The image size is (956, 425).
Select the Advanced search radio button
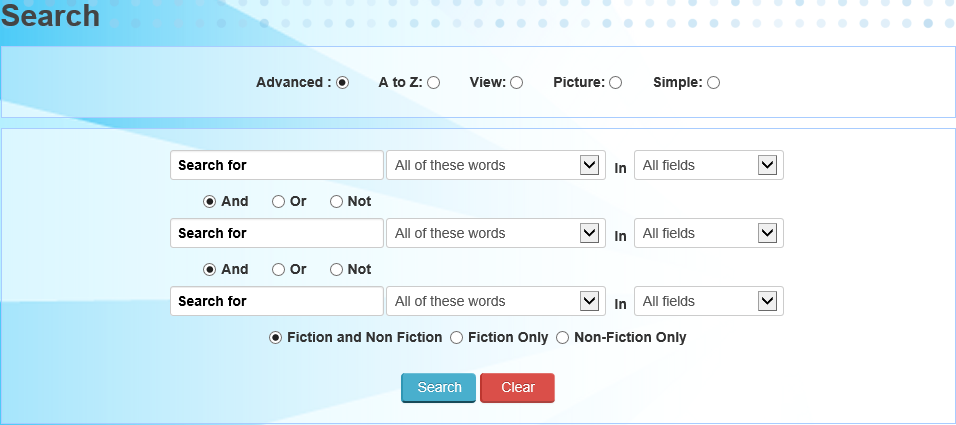click(342, 83)
